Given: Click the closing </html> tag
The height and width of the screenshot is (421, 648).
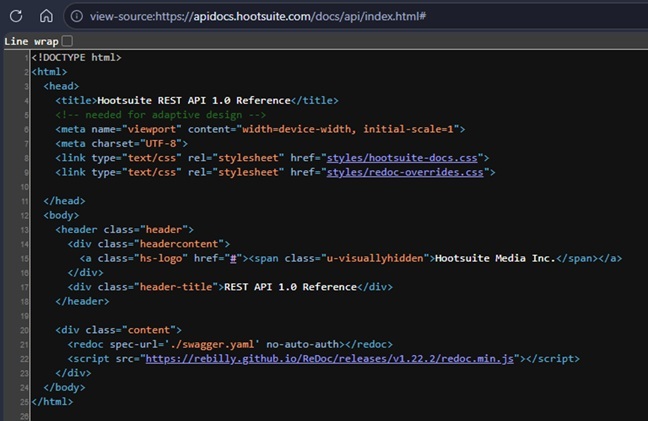Looking at the screenshot, I should (x=52, y=402).
